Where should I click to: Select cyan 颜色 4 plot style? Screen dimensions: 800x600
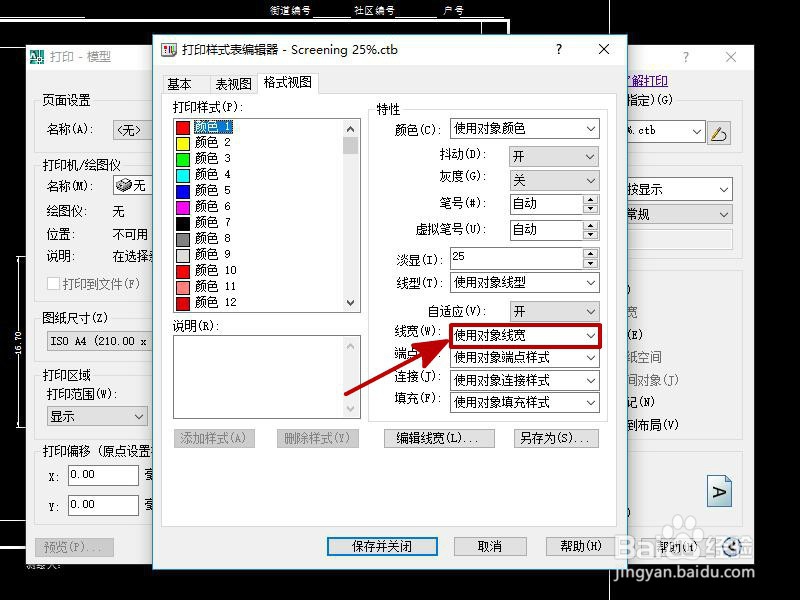(204, 174)
